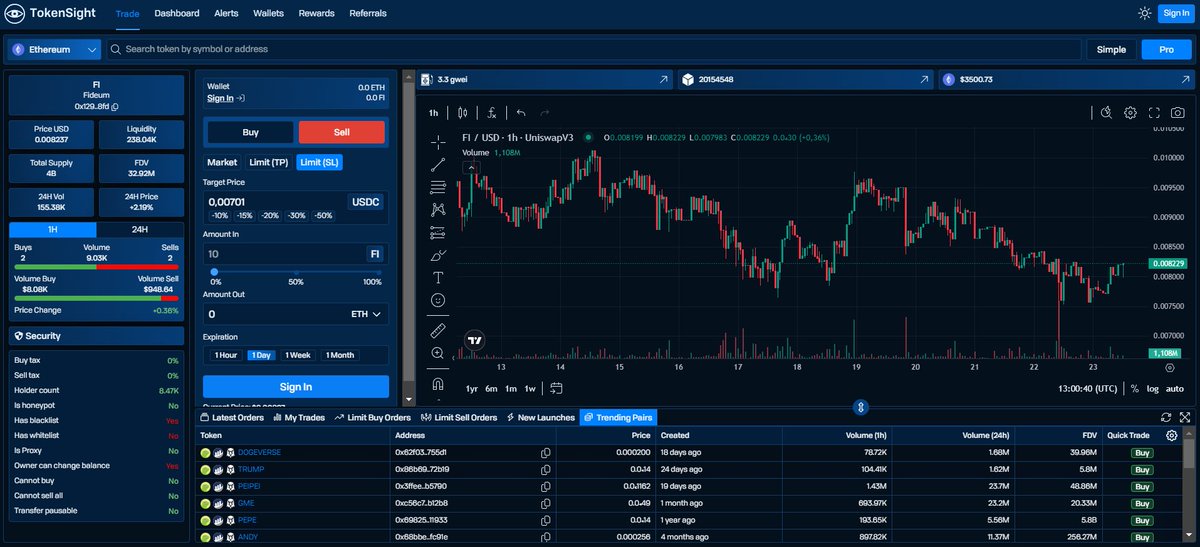Click the top-right Sign In button
Image resolution: width=1200 pixels, height=547 pixels.
1174,13
